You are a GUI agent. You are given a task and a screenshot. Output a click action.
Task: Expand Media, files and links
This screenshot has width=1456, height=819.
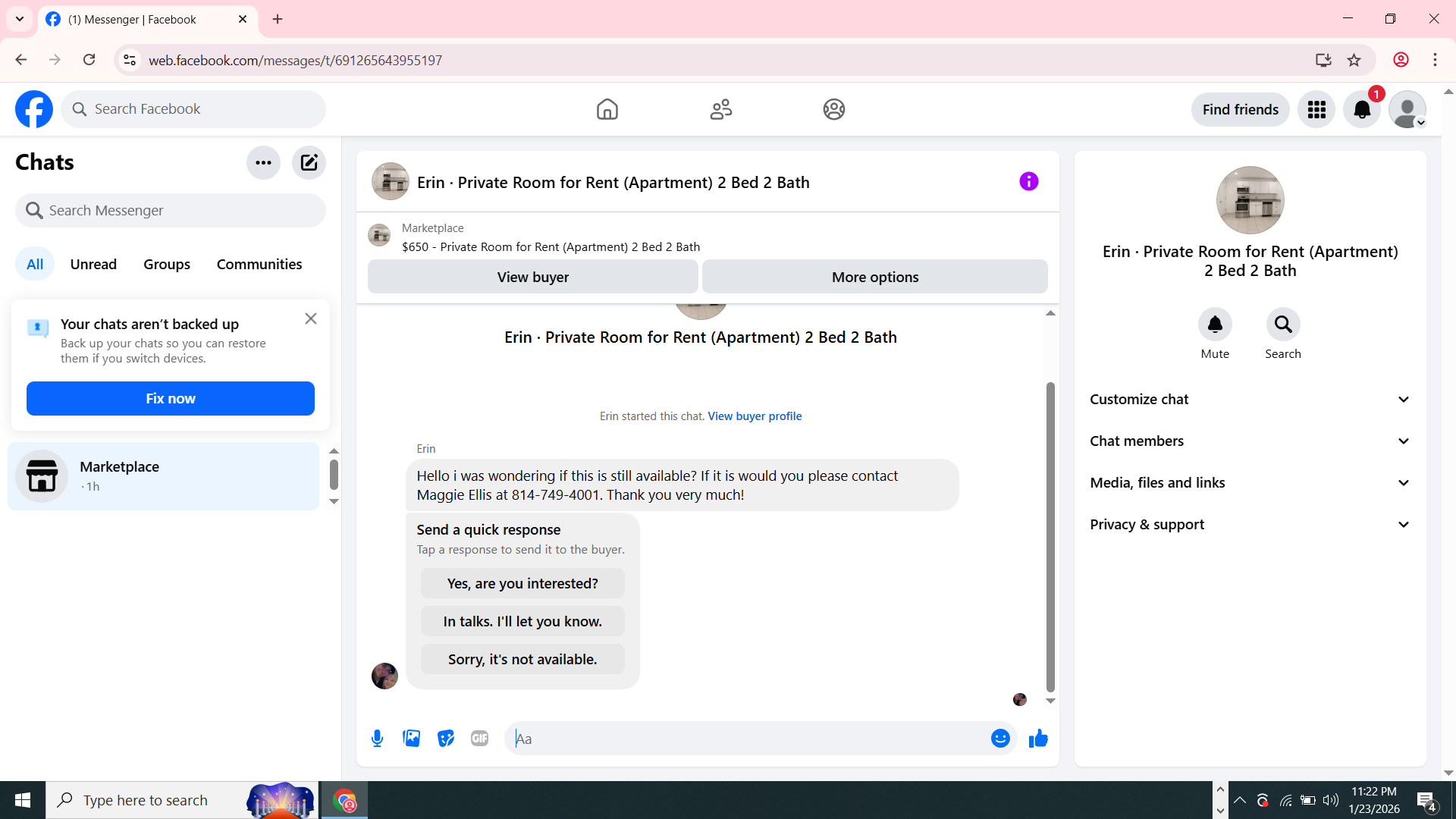click(x=1250, y=482)
